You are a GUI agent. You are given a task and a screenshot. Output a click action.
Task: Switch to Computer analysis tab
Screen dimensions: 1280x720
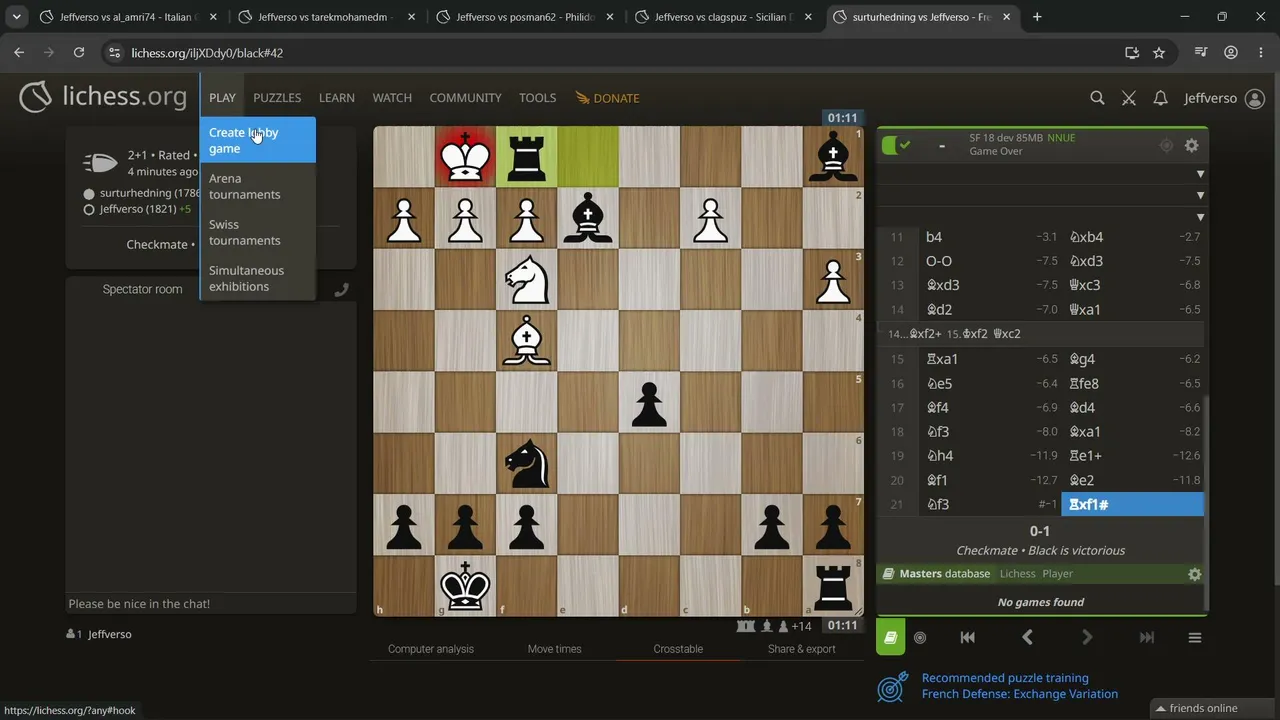tap(431, 649)
